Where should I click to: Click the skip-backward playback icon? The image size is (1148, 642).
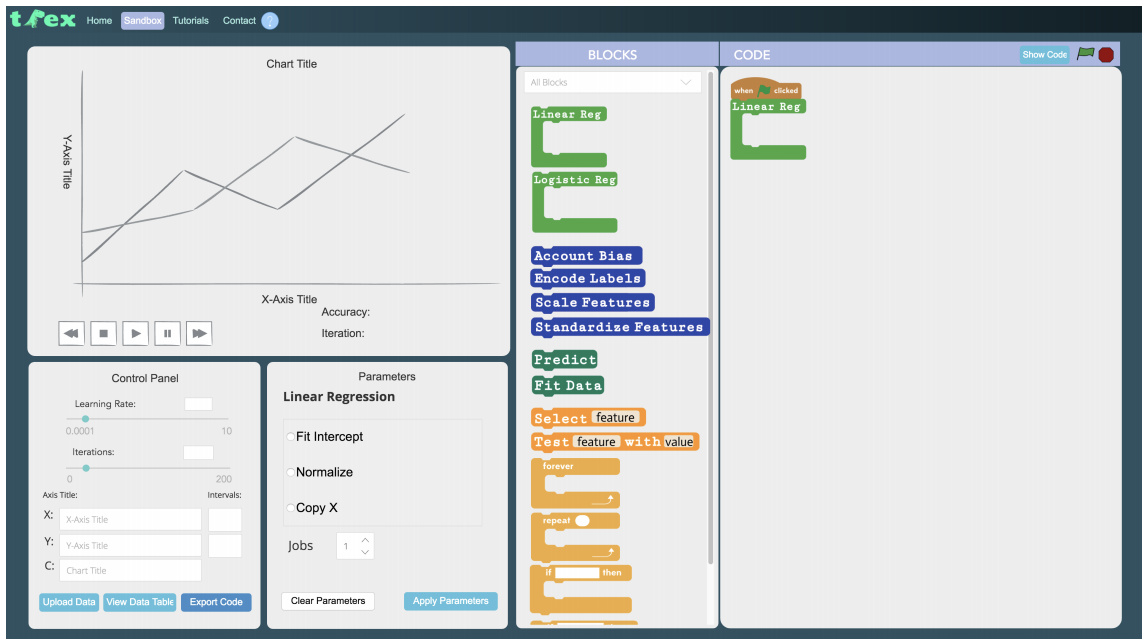[x=71, y=332]
